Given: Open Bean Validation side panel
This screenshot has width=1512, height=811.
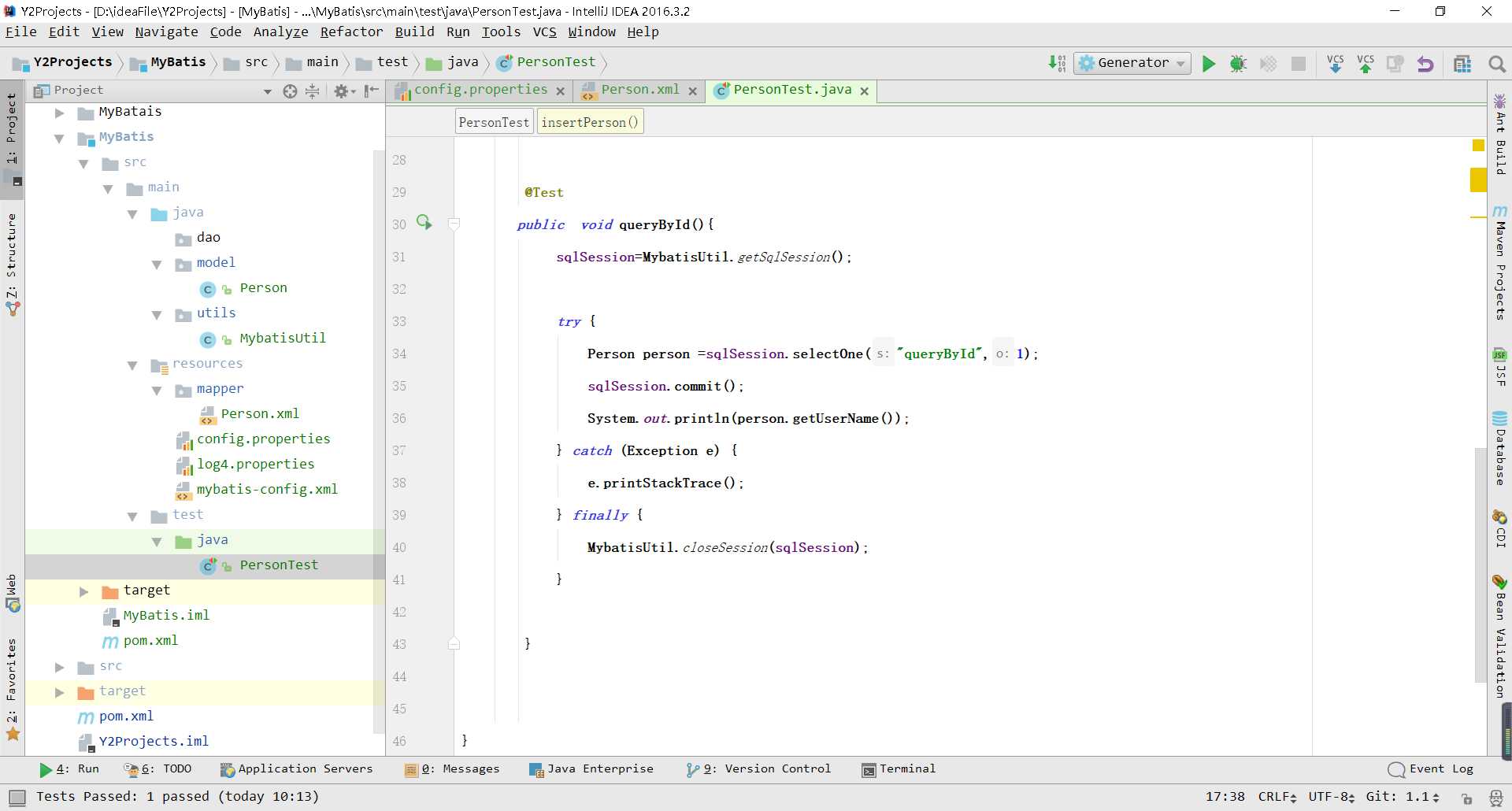Looking at the screenshot, I should pos(1500,636).
